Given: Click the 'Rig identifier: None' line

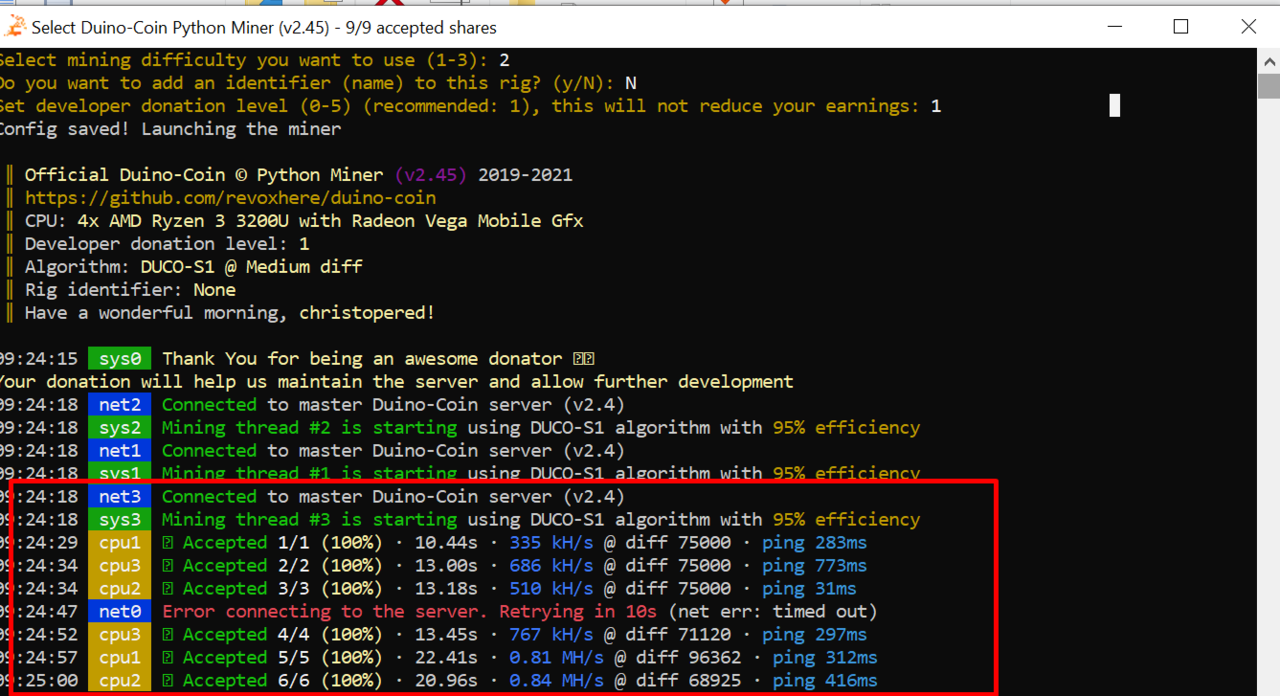Looking at the screenshot, I should 130,290.
